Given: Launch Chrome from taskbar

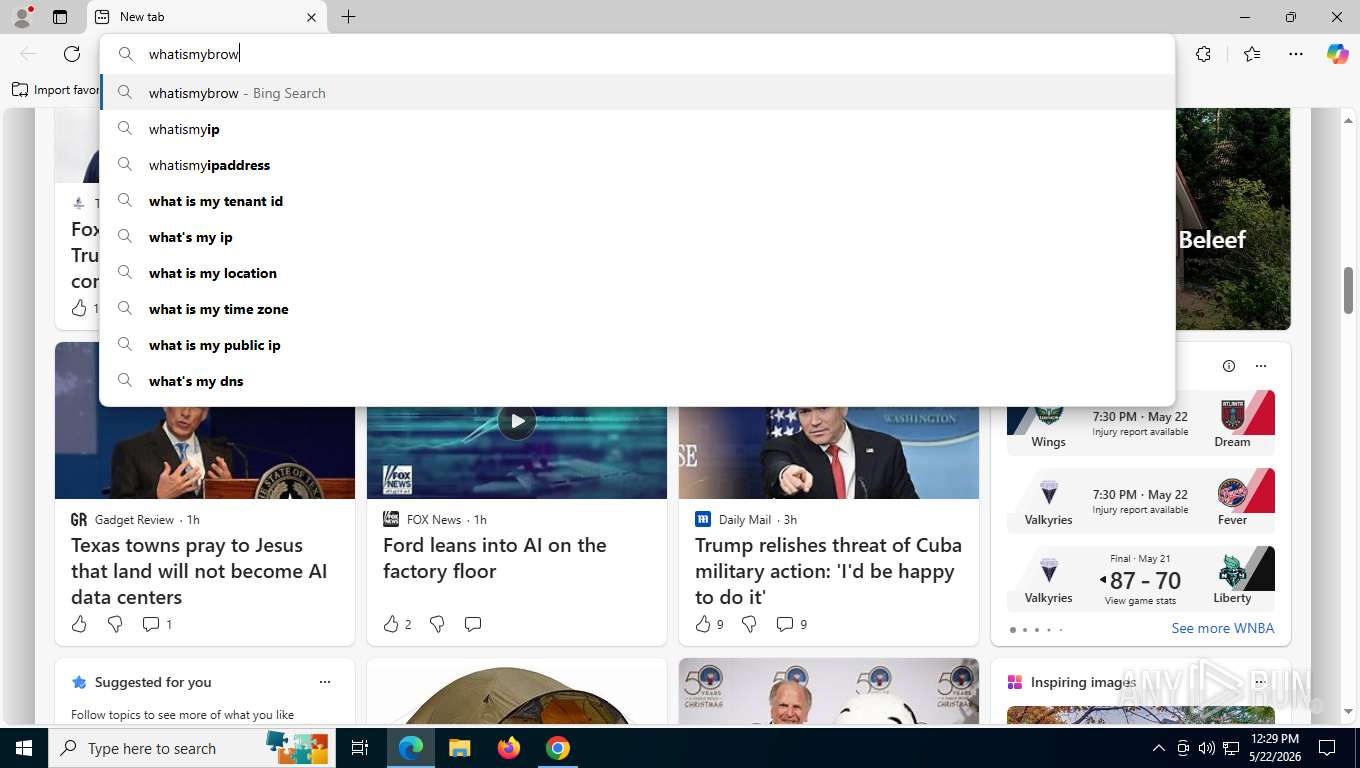Looking at the screenshot, I should (x=558, y=748).
